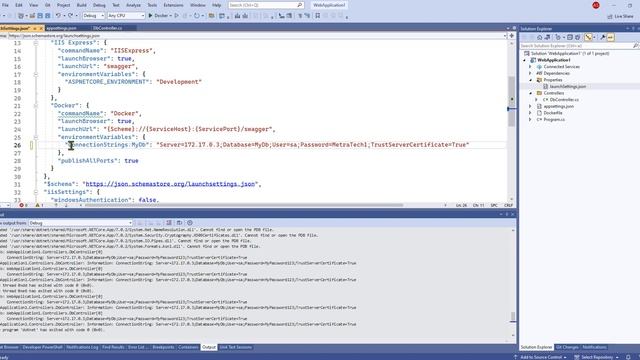Click Select Repository in status bar
This screenshot has height=360, width=640.
pyautogui.click(x=596, y=357)
